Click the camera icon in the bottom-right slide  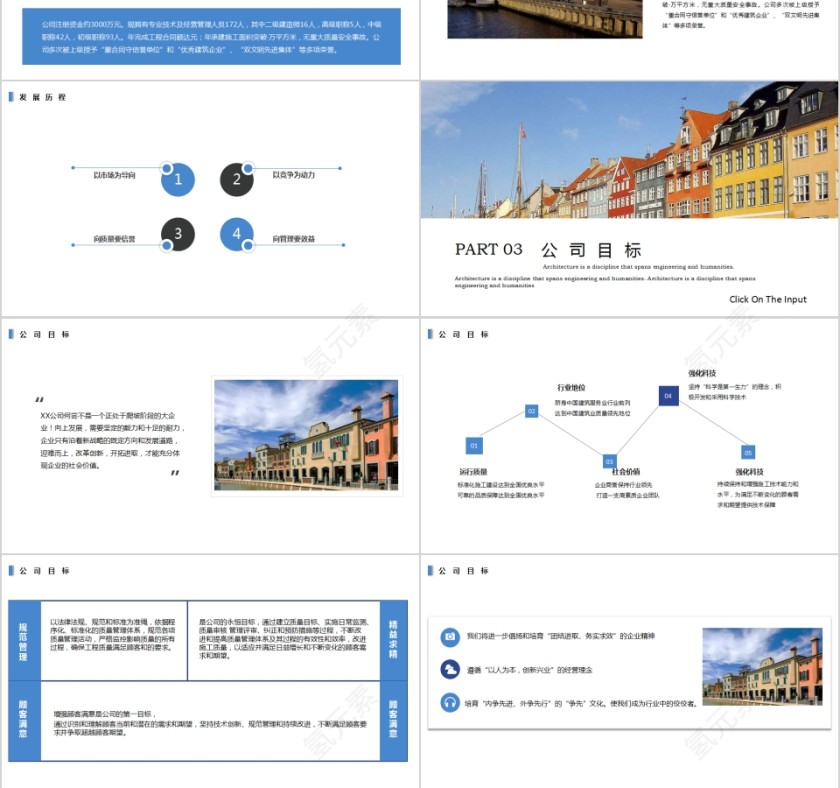click(x=450, y=636)
